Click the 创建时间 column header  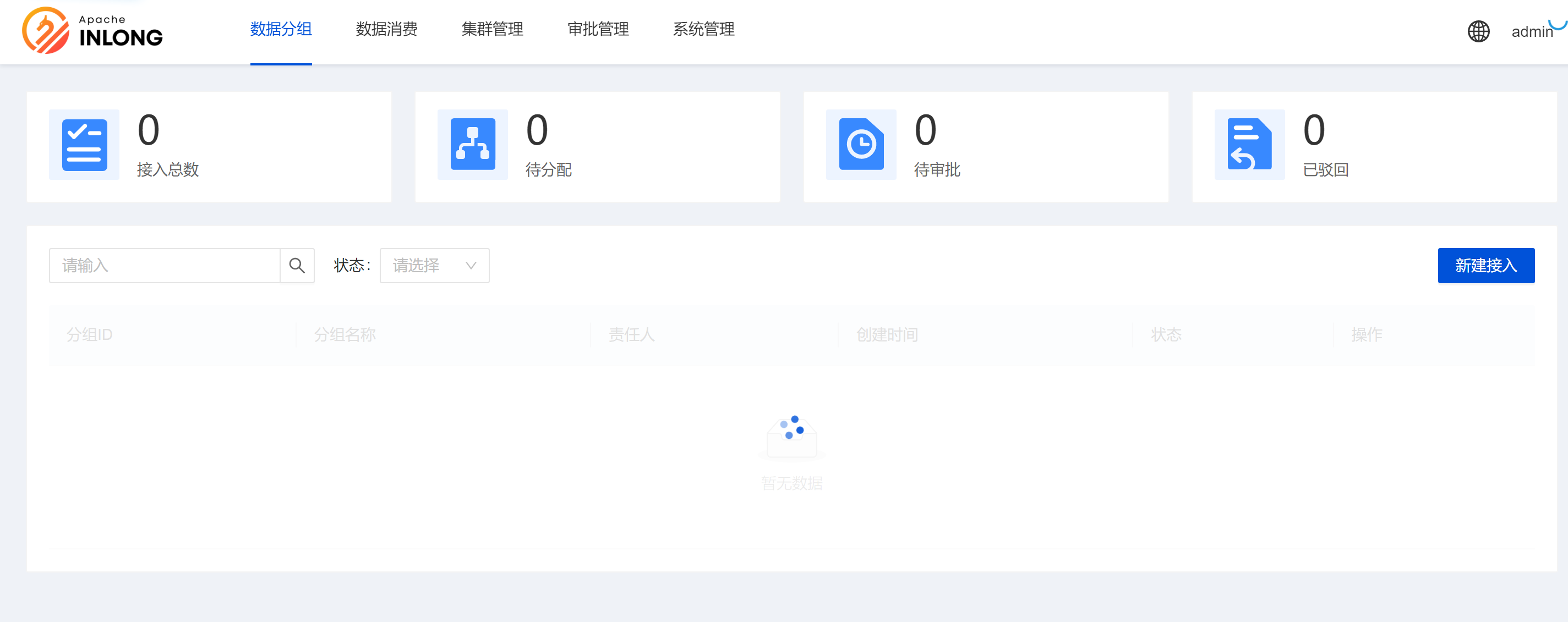click(x=887, y=334)
